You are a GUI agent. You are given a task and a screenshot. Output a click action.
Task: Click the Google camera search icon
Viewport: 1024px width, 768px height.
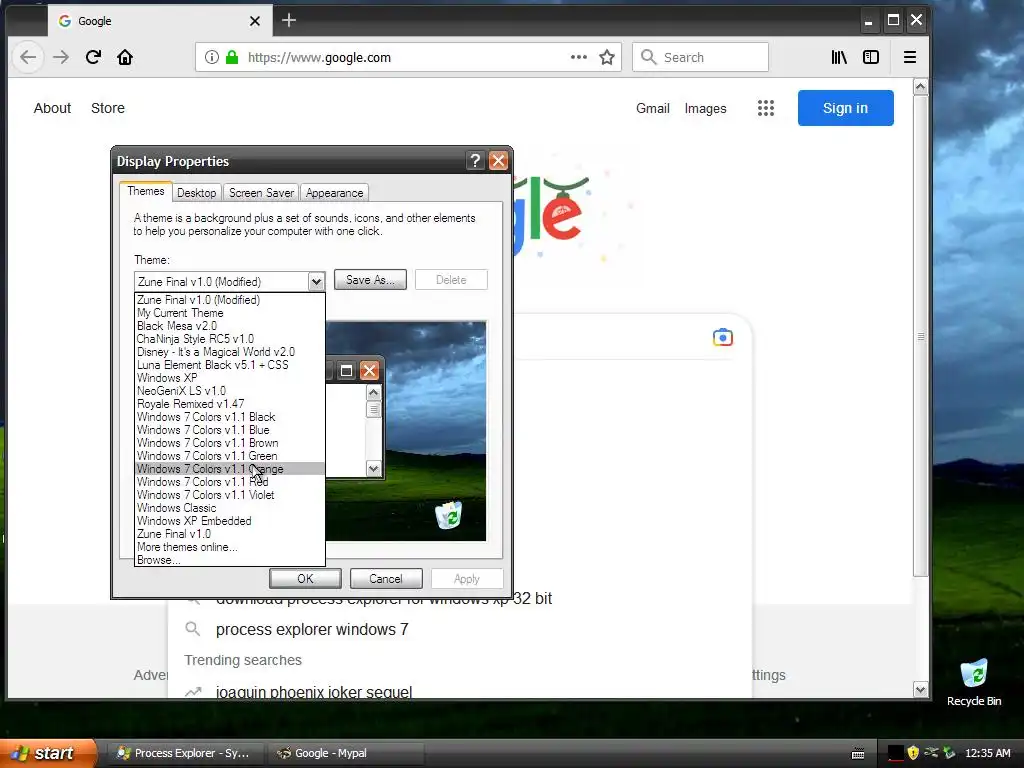[722, 338]
